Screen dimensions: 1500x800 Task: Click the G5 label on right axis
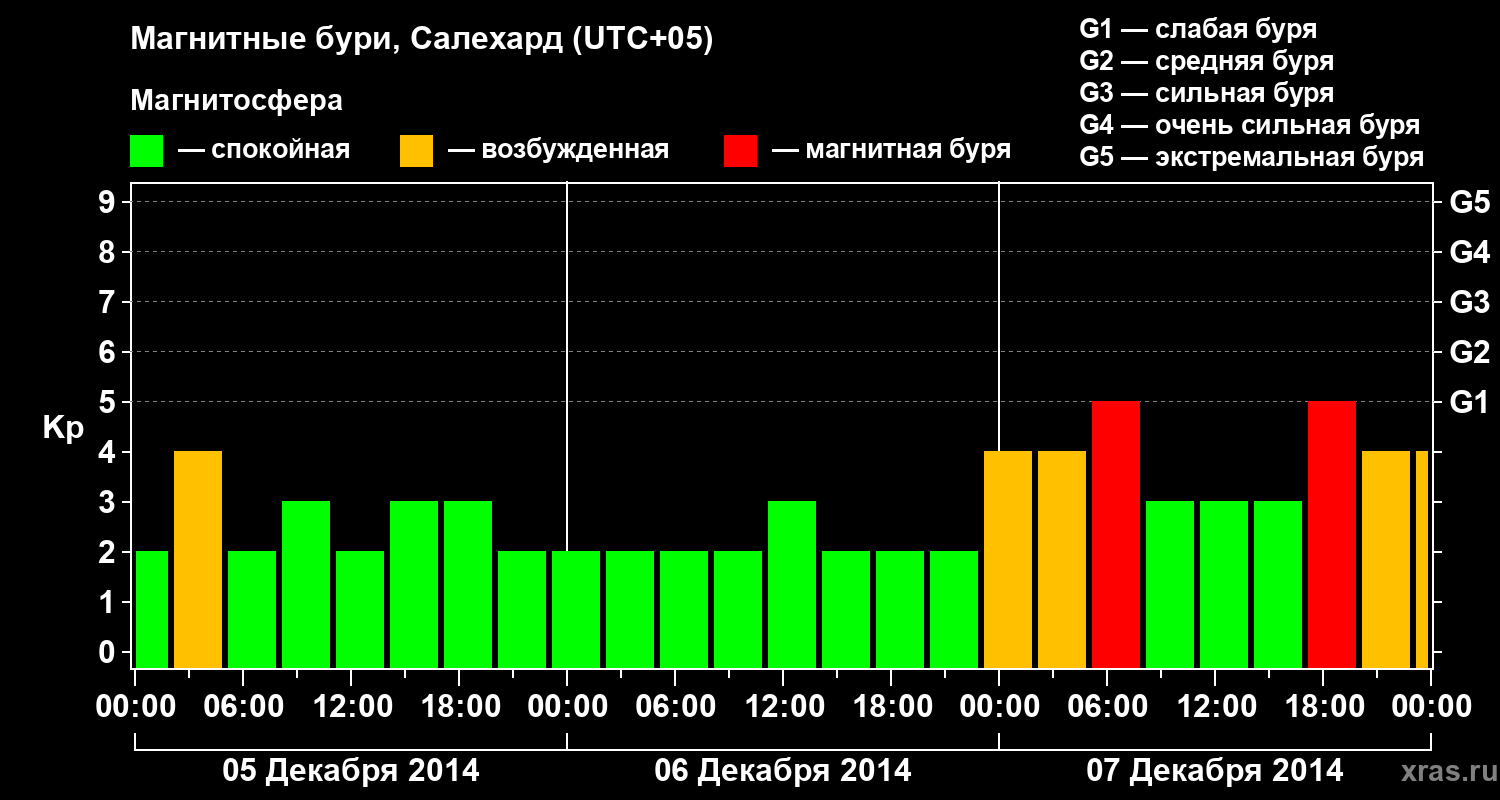1469,202
